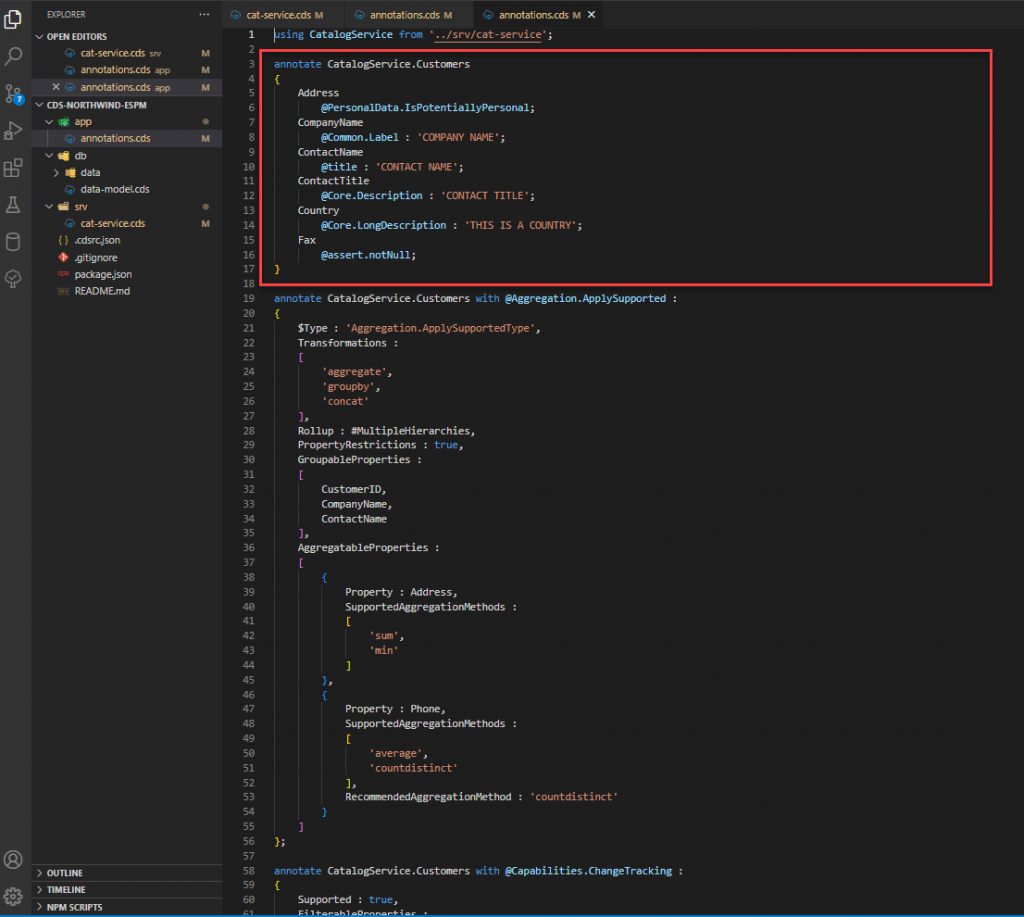Image resolution: width=1024 pixels, height=917 pixels.
Task: Open the Testing flask icon
Action: (x=13, y=205)
